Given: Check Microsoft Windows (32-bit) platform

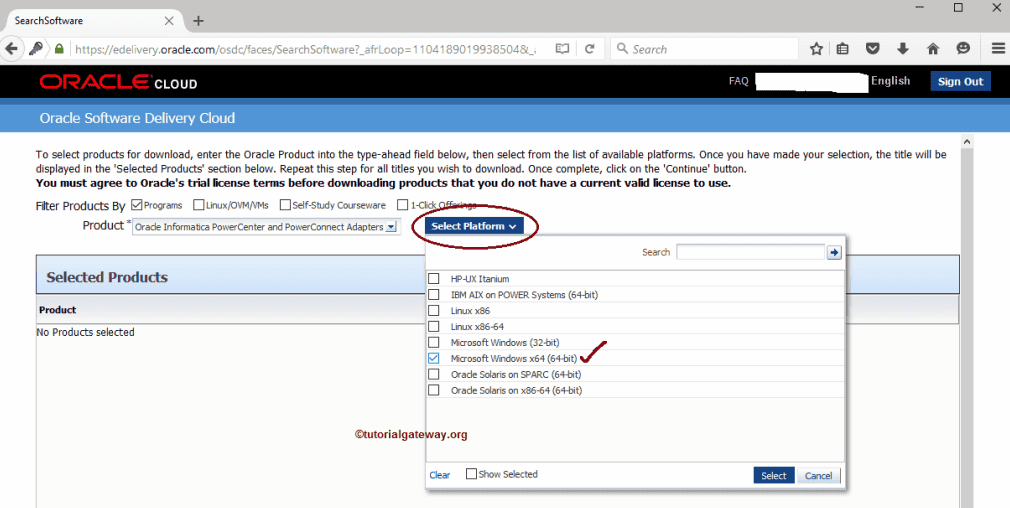Looking at the screenshot, I should (x=434, y=343).
